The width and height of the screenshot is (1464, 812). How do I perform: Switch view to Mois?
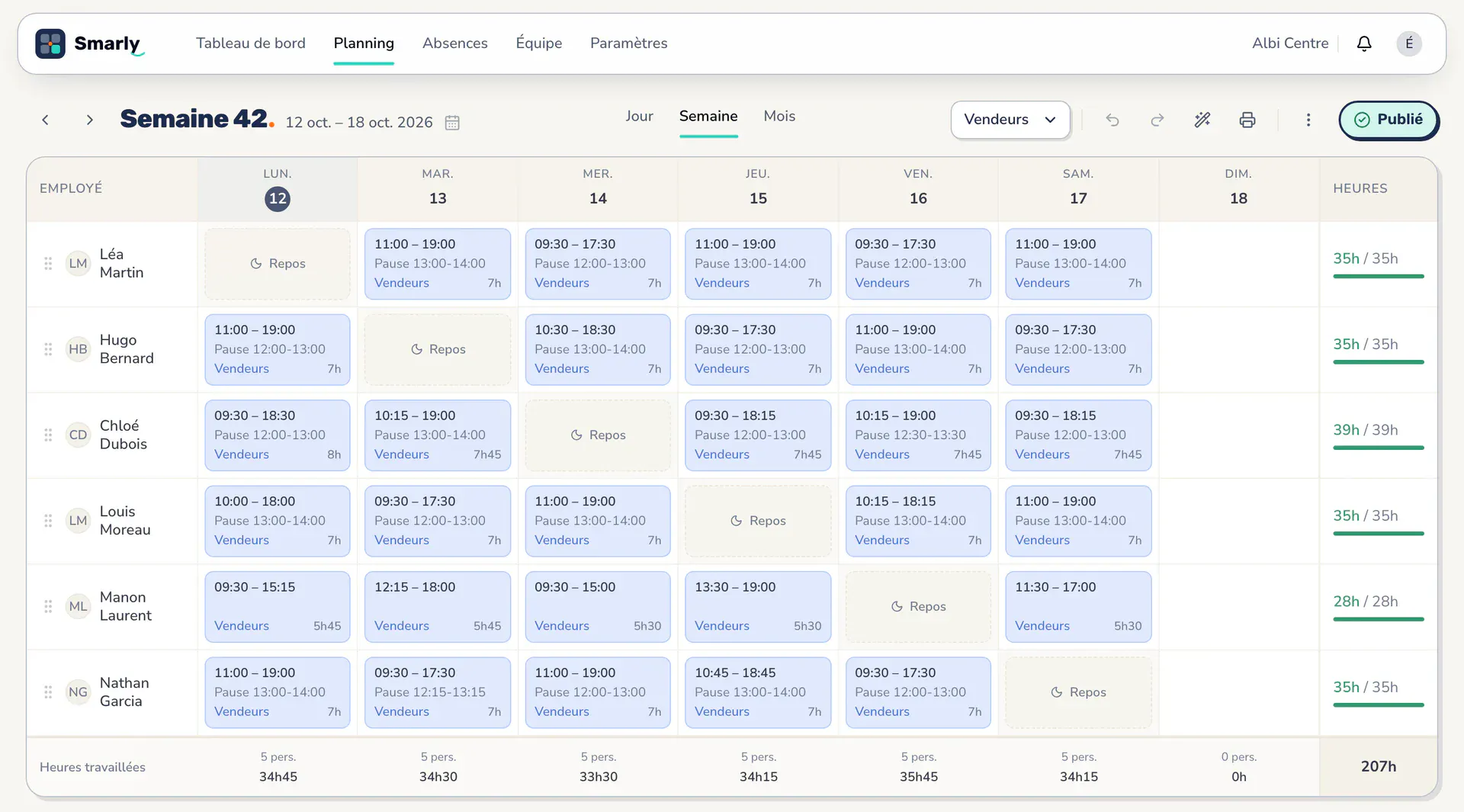779,116
